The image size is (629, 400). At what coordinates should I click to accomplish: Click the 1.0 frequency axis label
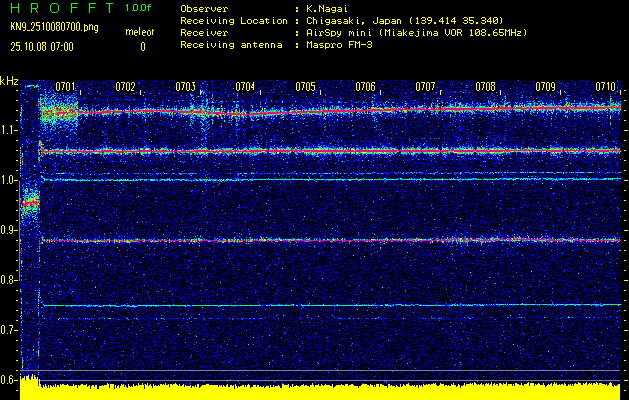10,180
